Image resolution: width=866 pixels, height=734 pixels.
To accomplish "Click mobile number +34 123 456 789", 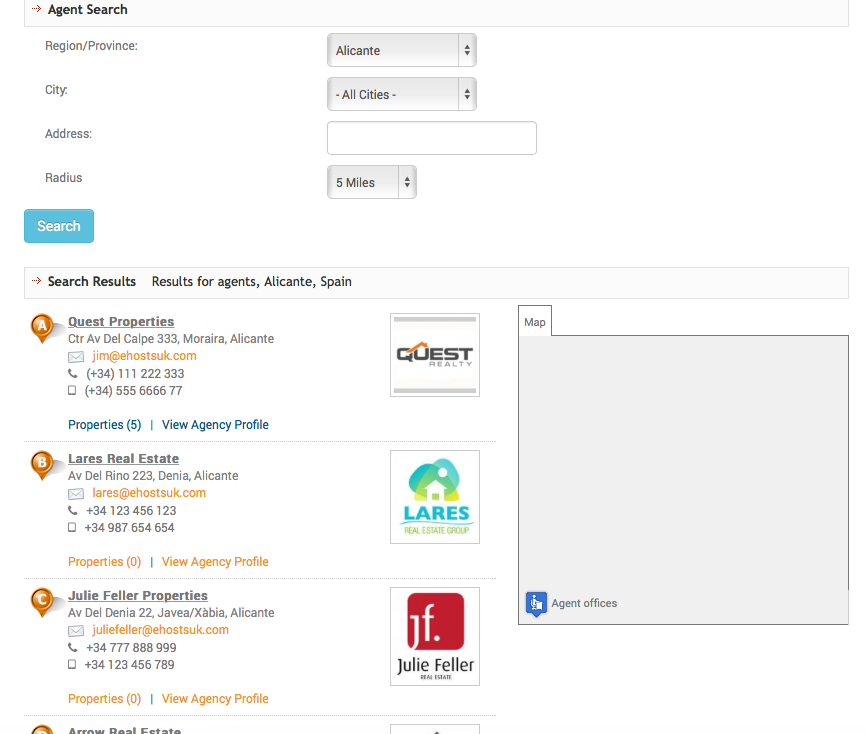I will click(x=129, y=665).
